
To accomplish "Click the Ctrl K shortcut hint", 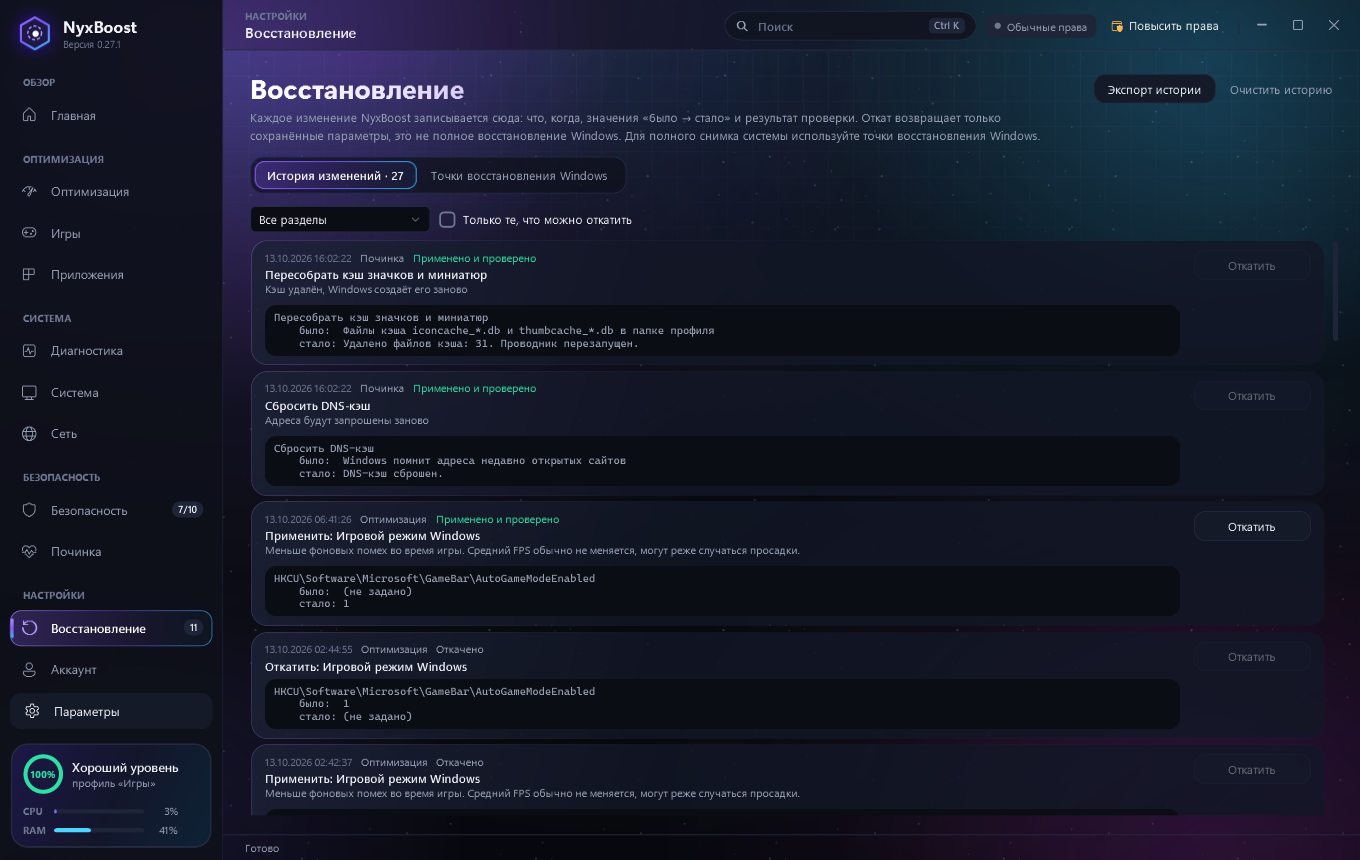I will point(946,26).
